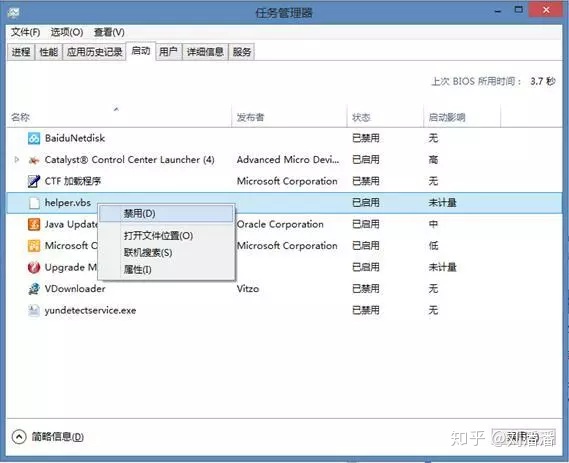569x463 pixels.
Task: Click the 已禁用 status of yundetectservice.exe
Action: click(x=366, y=310)
